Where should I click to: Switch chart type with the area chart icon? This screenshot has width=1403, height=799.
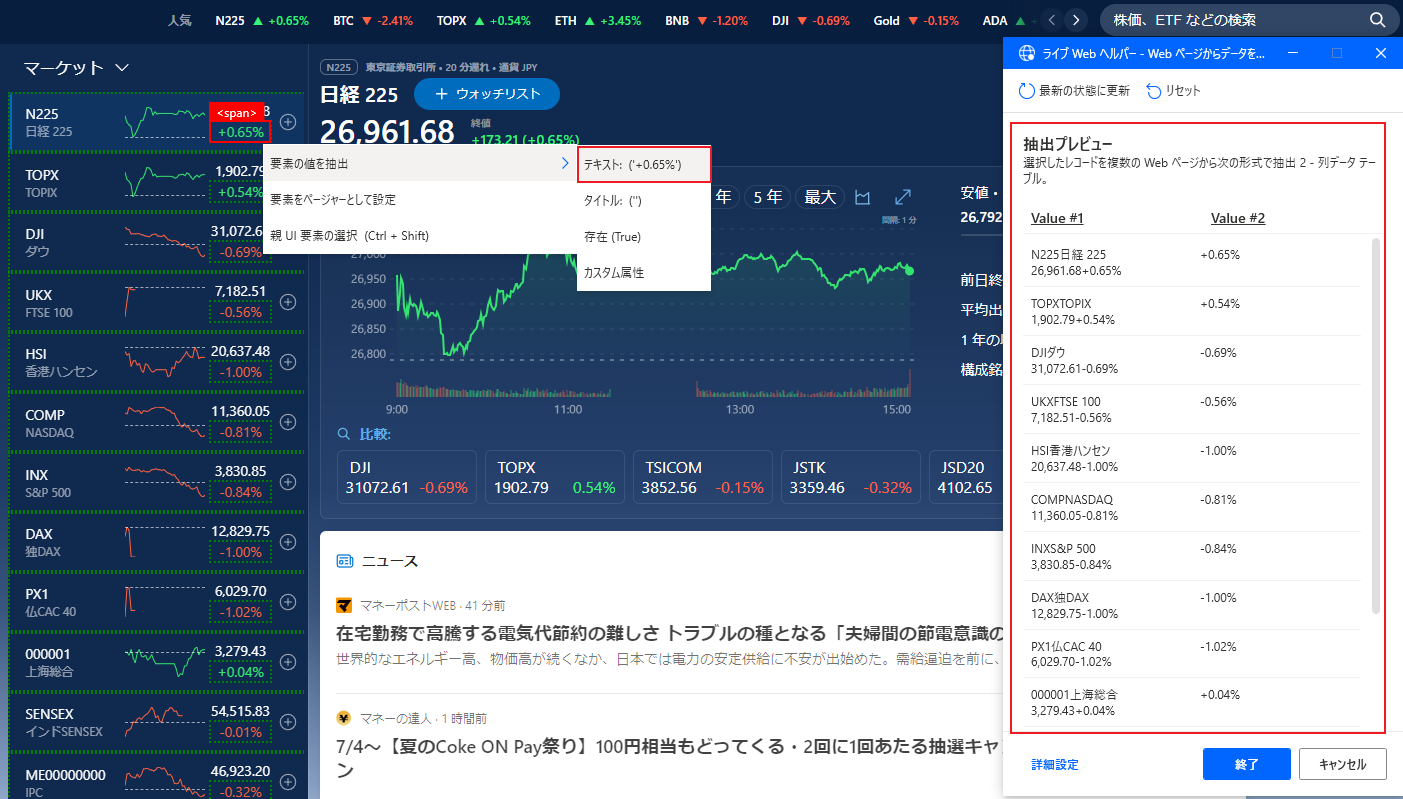click(864, 197)
